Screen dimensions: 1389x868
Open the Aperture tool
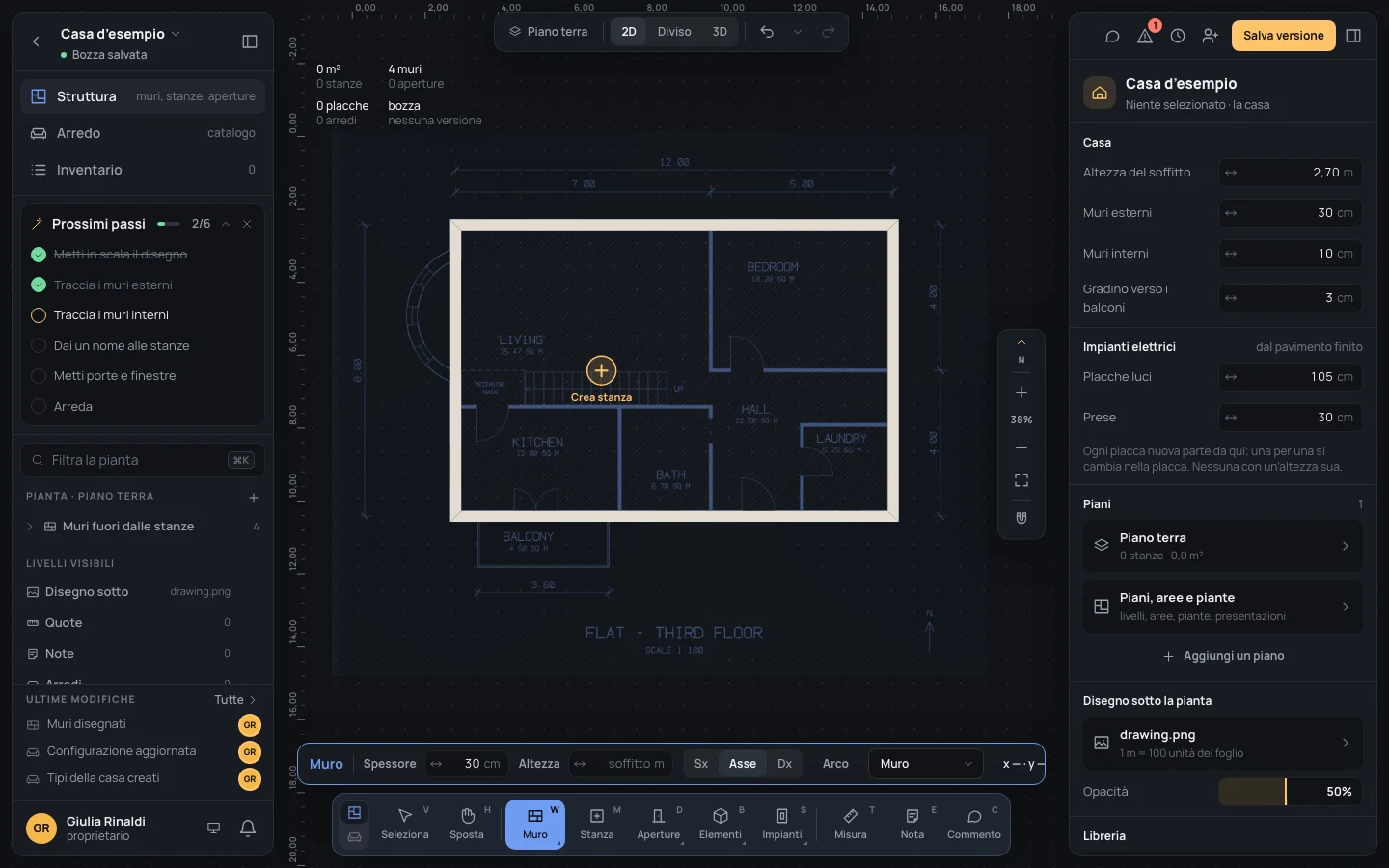[659, 825]
